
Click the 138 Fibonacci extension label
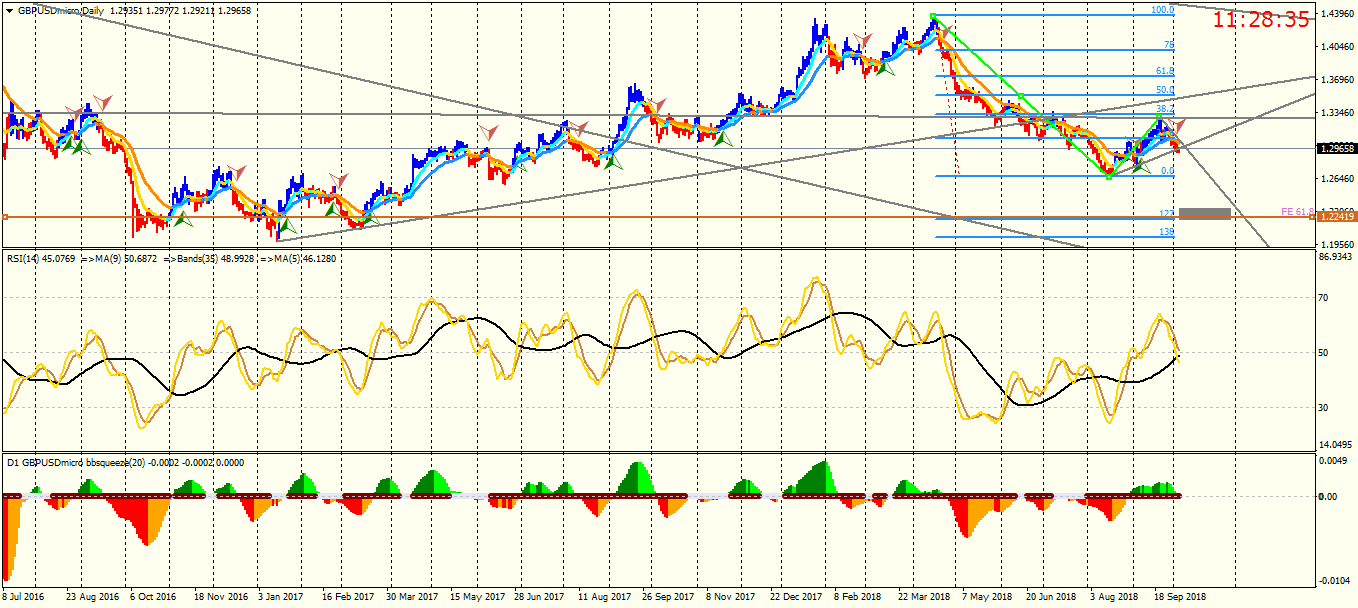coord(1166,232)
